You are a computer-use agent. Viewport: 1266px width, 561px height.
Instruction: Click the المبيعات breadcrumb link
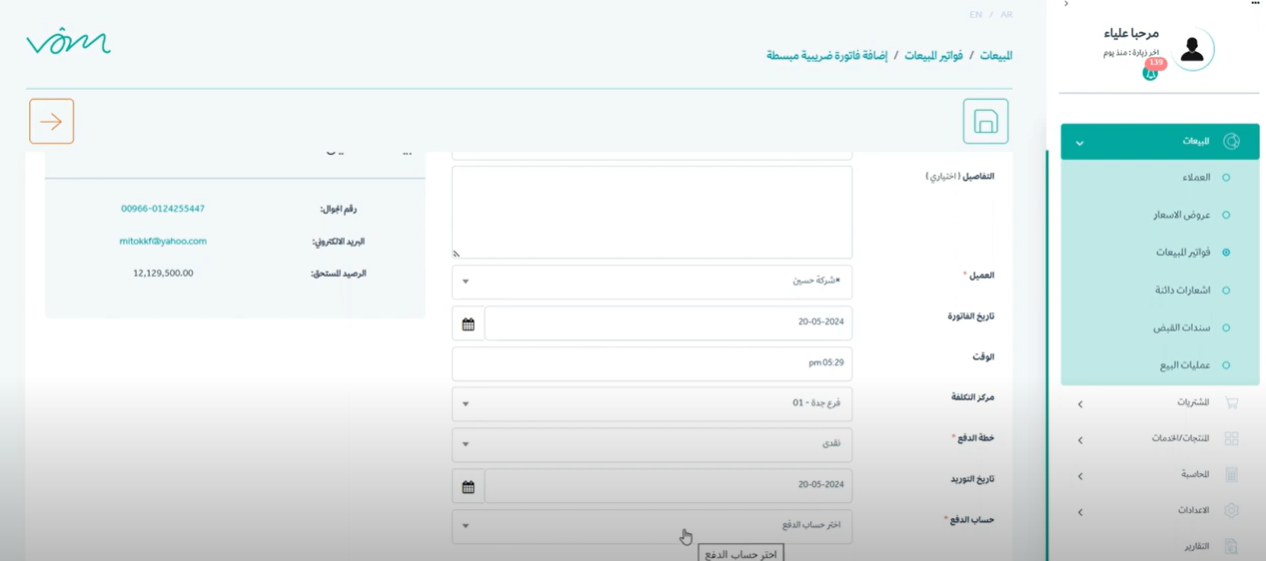pyautogui.click(x=996, y=56)
